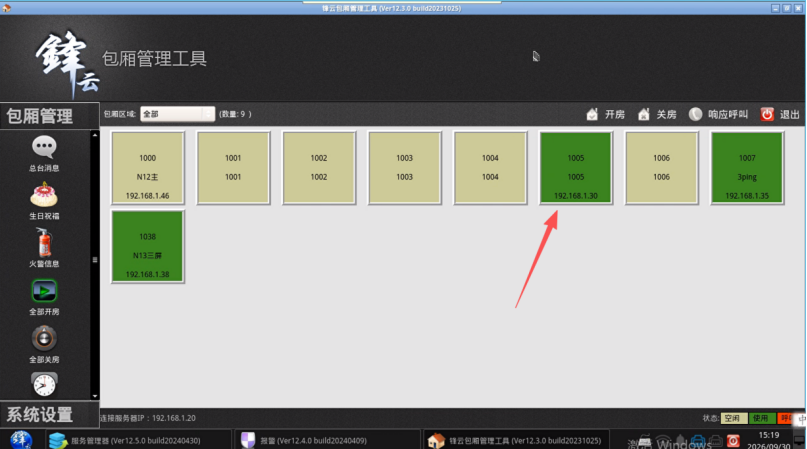
Task: Click the green 使用 status legend
Action: point(761,418)
